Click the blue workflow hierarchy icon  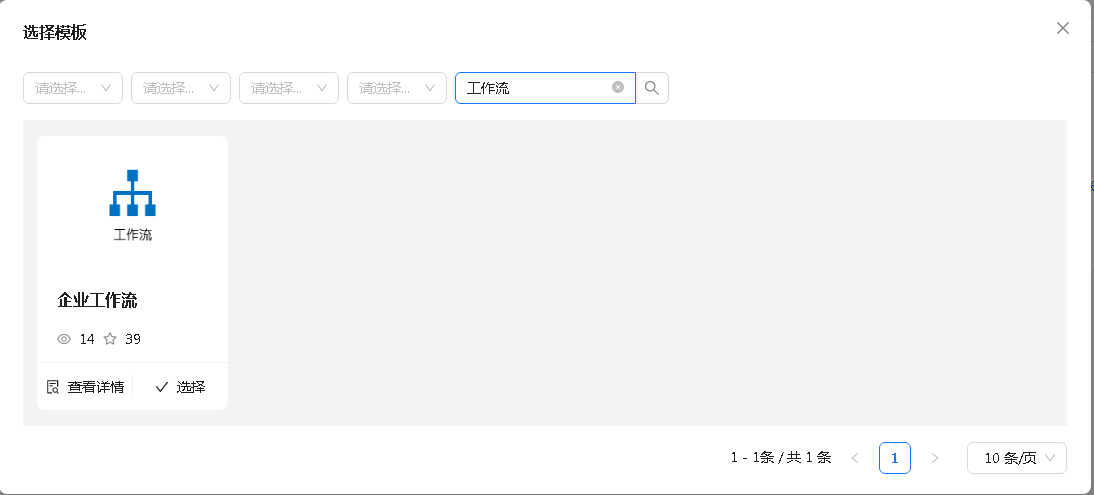(x=133, y=193)
